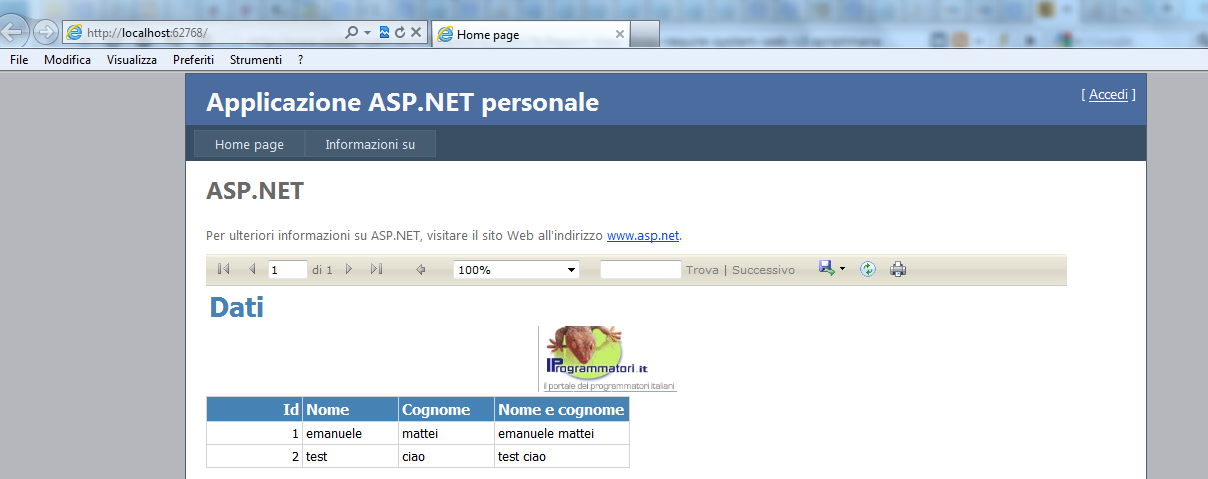Click back to parent report arrow

pyautogui.click(x=421, y=269)
